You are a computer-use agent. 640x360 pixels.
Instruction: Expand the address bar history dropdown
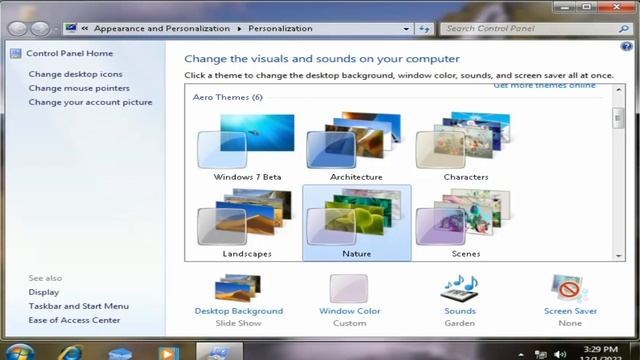click(x=406, y=29)
